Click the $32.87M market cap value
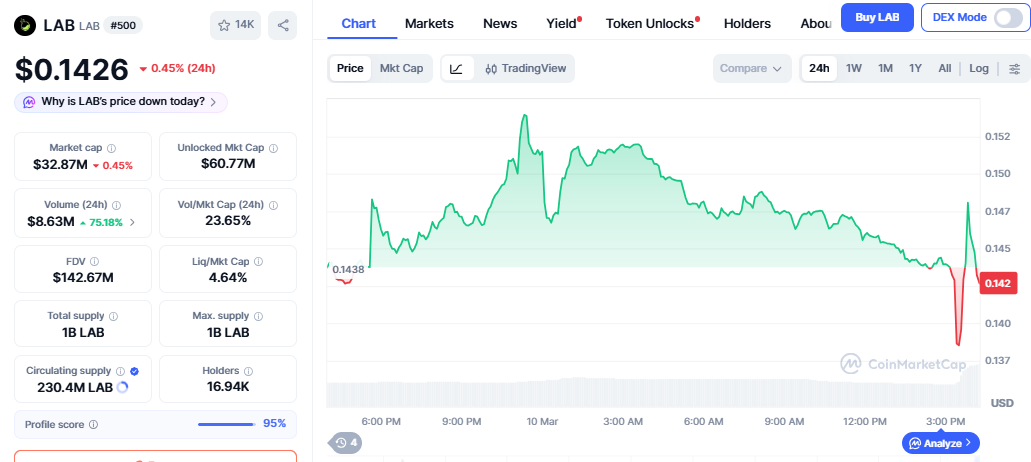1031x462 pixels. (60, 165)
